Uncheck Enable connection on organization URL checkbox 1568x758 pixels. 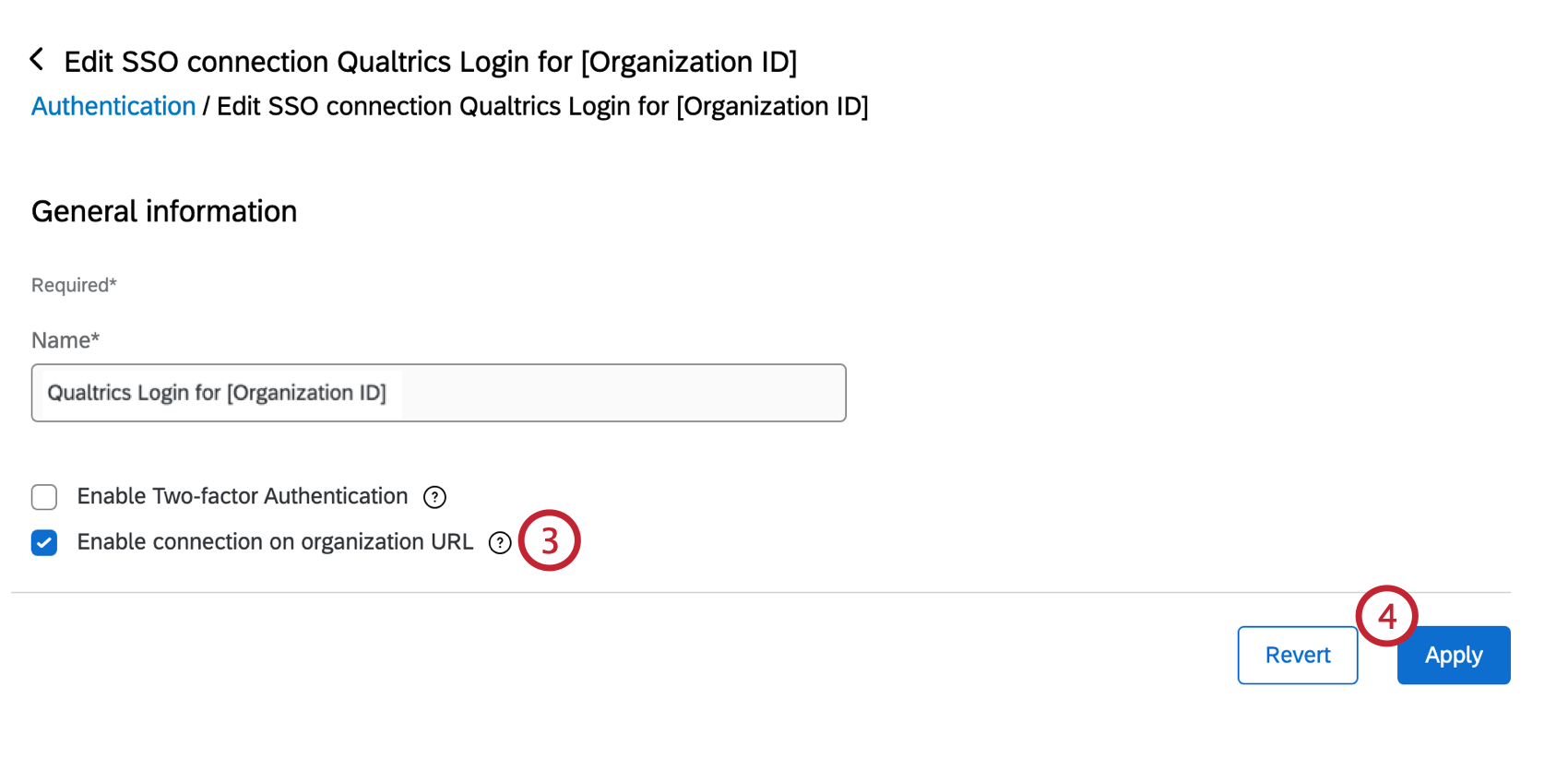44,543
